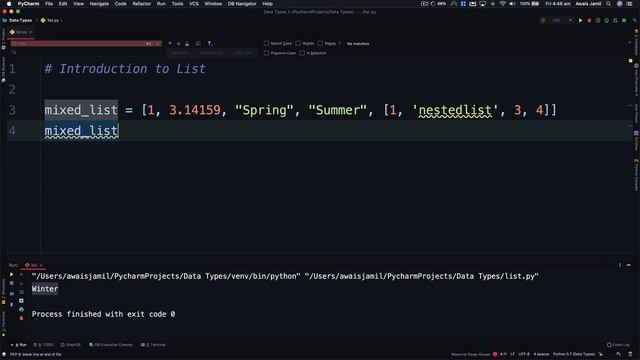Click status bar bottom-left tool window toggle icon
Viewport: 640px width, 360px height.
tap(4, 354)
